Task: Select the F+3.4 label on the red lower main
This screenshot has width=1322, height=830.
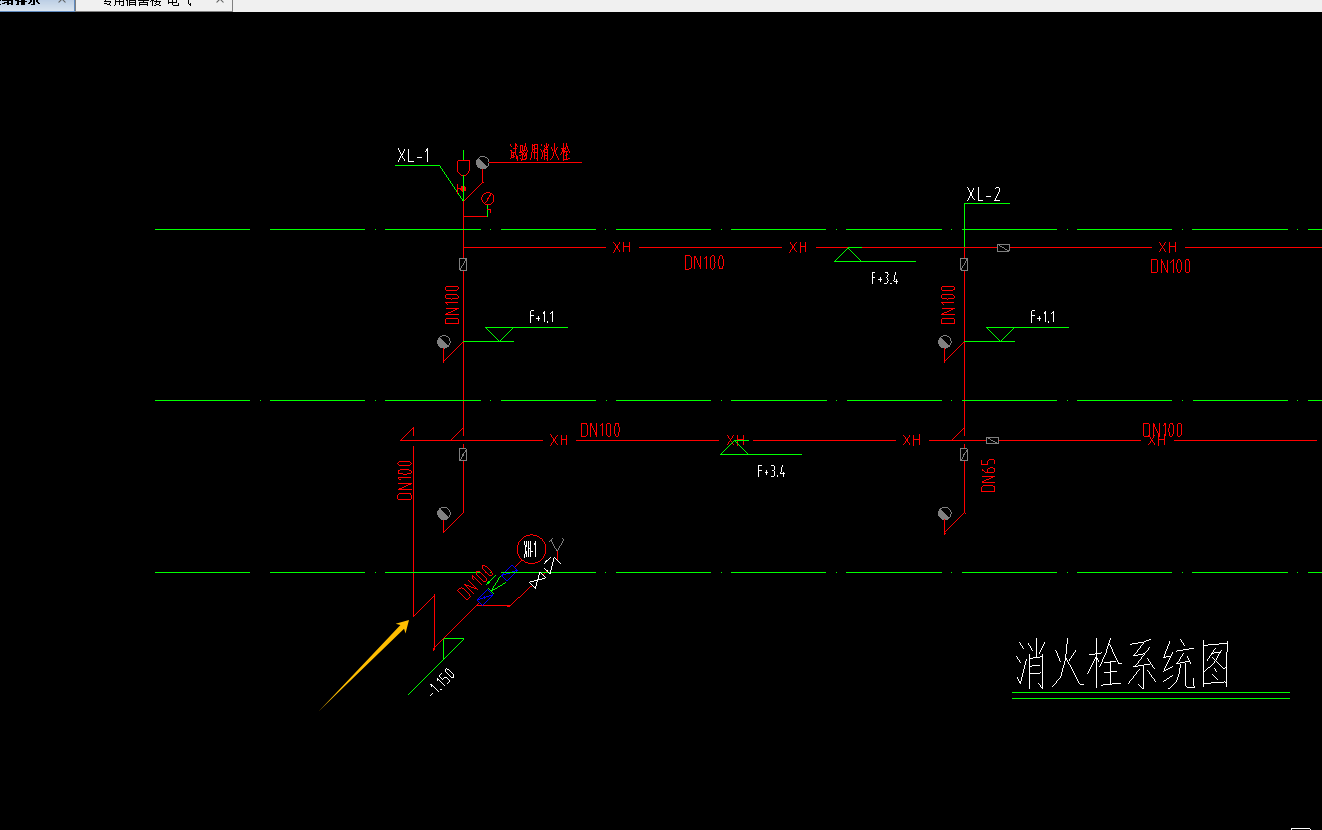Action: pos(771,471)
